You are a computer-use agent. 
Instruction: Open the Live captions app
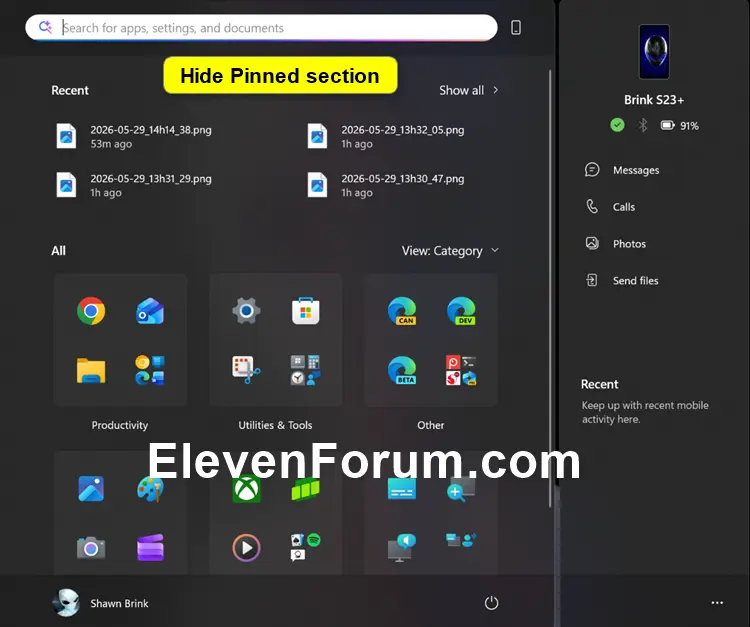402,488
